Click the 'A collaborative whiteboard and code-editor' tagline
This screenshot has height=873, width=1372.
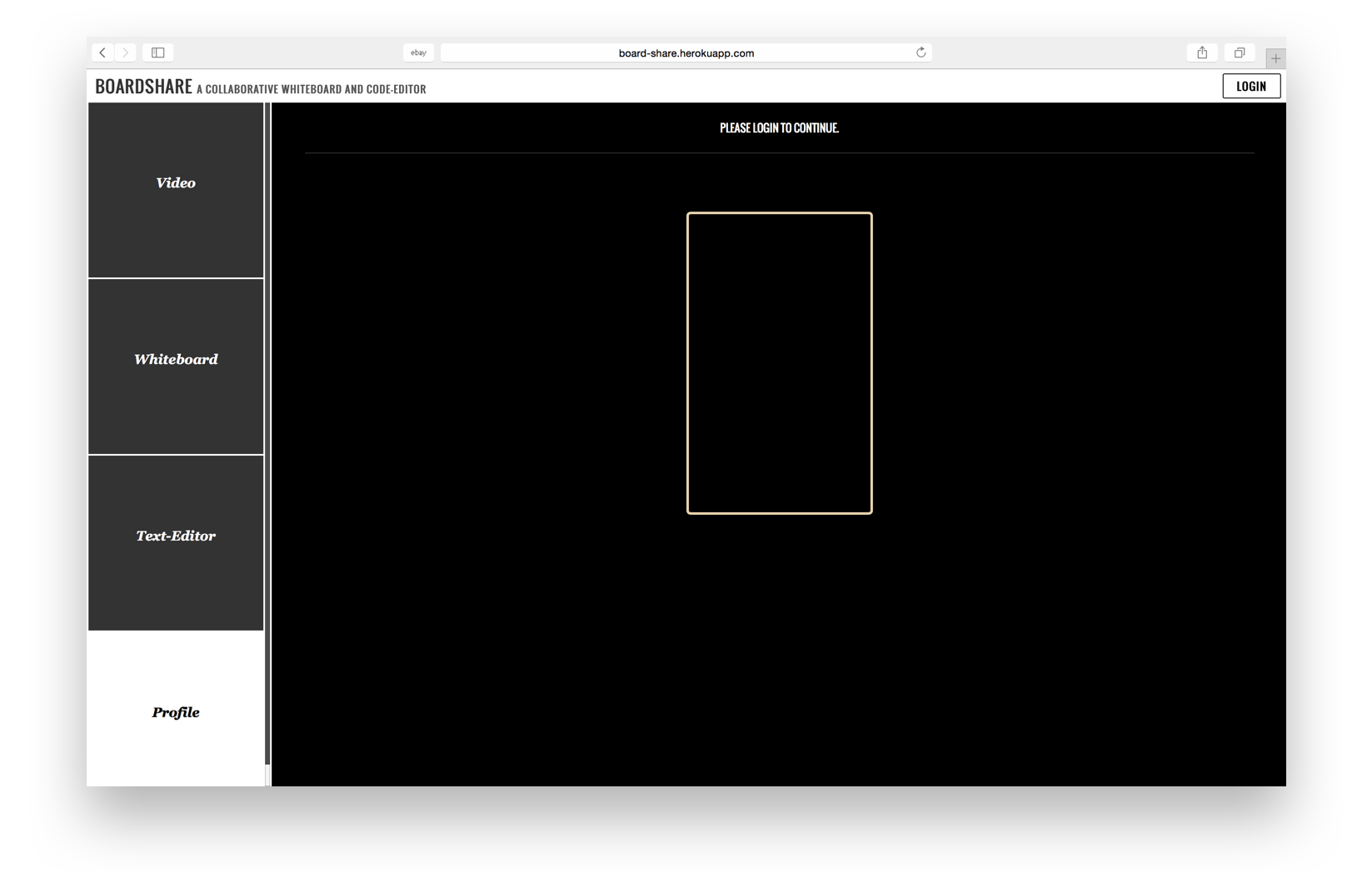pos(312,89)
